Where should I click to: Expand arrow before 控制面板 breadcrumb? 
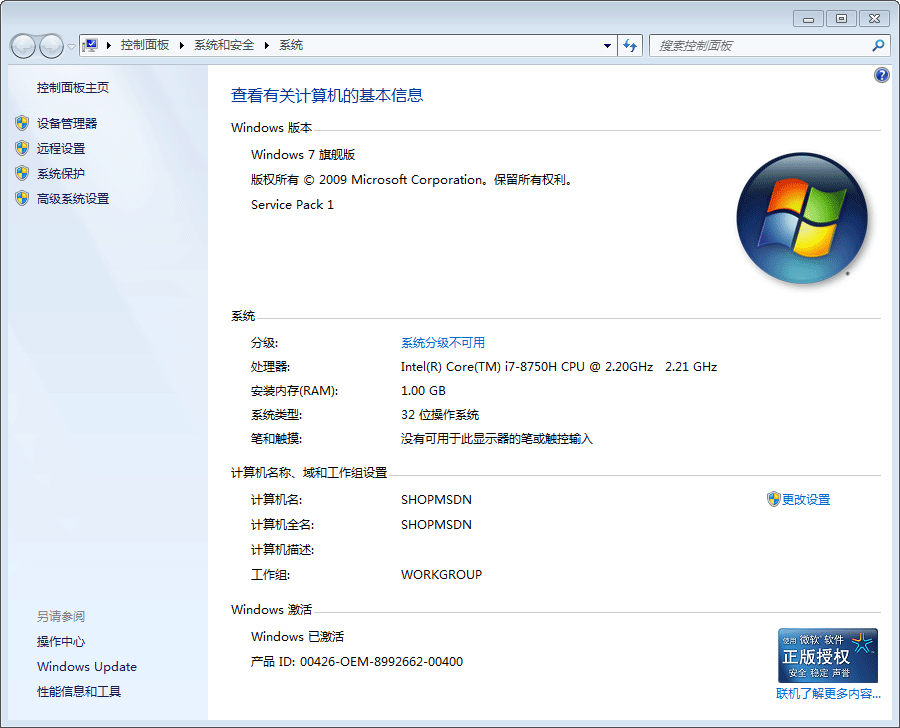[x=108, y=45]
